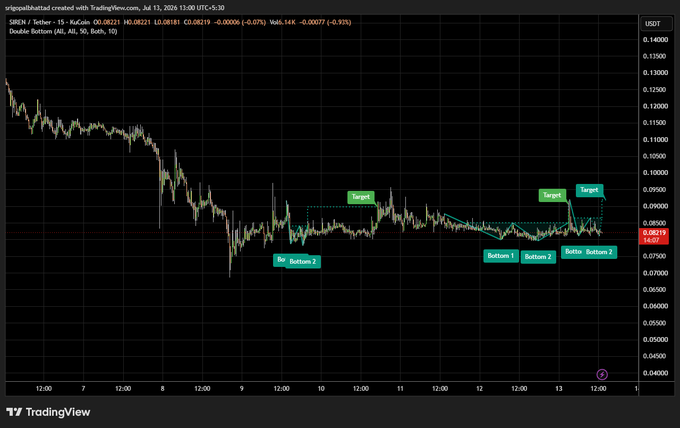
Task: Click date 9 on the time axis
Action: click(x=242, y=389)
